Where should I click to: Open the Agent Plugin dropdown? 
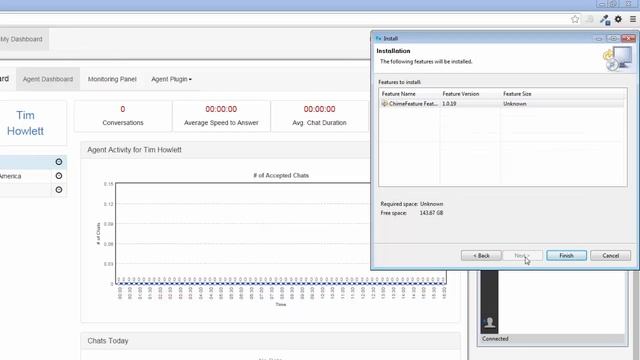click(x=171, y=79)
